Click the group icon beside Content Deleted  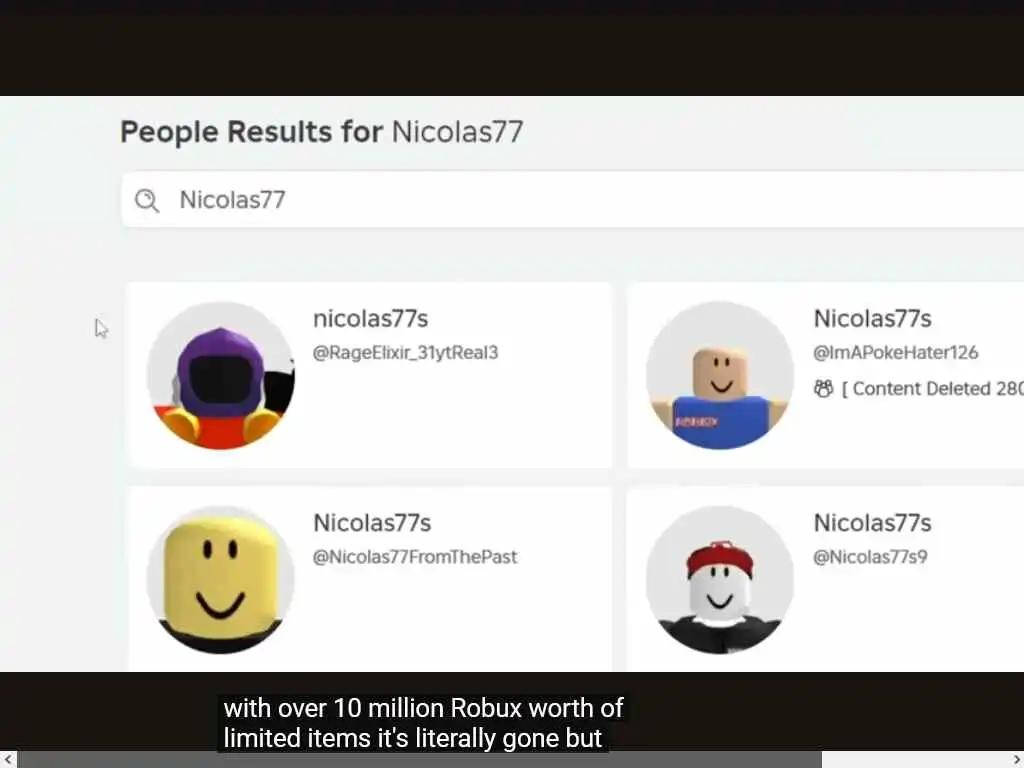pyautogui.click(x=824, y=389)
